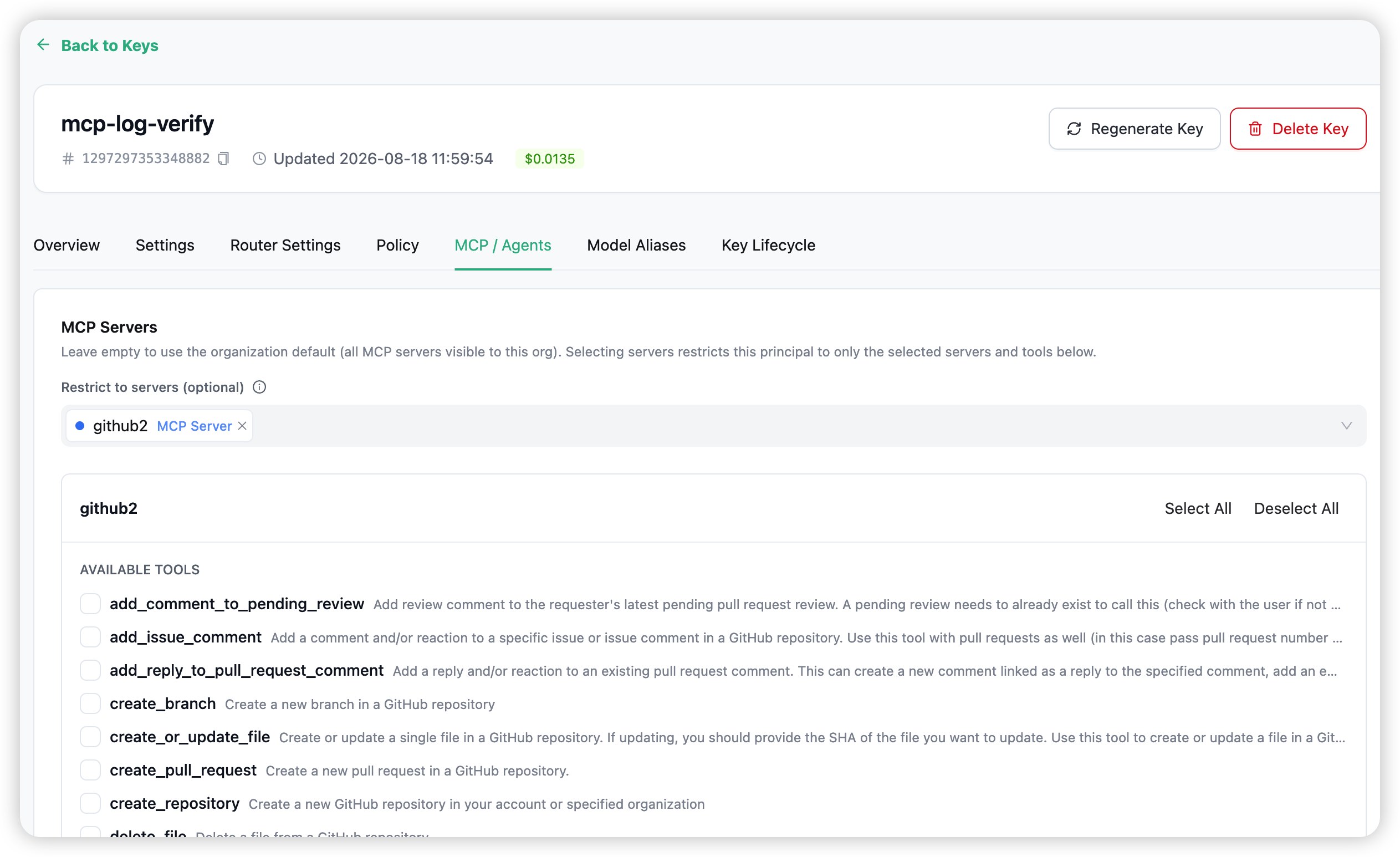Select the MCP / Agents tab
1400x857 pixels.
[x=503, y=245]
